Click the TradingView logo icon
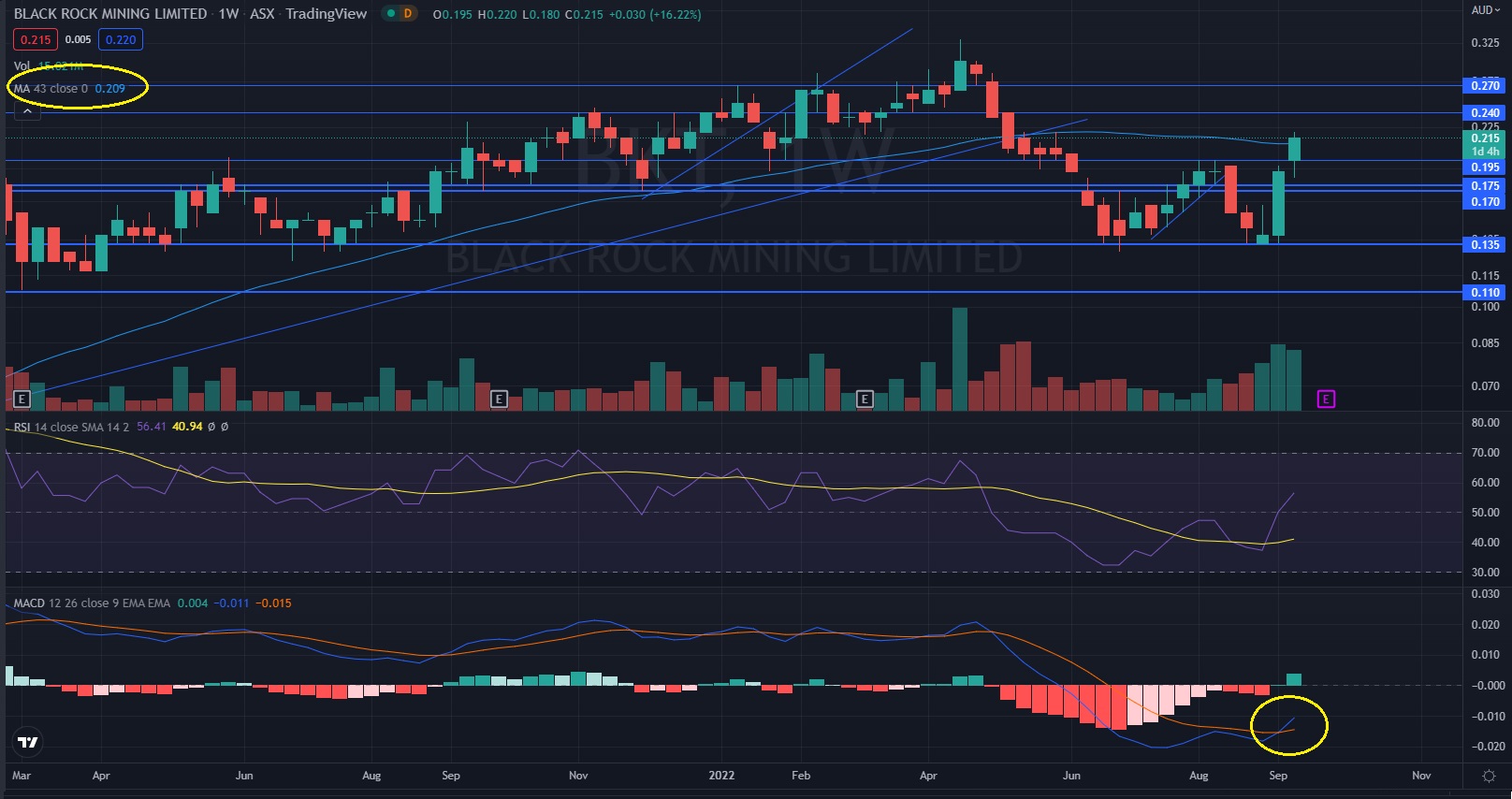This screenshot has height=799, width=1512. point(29,742)
